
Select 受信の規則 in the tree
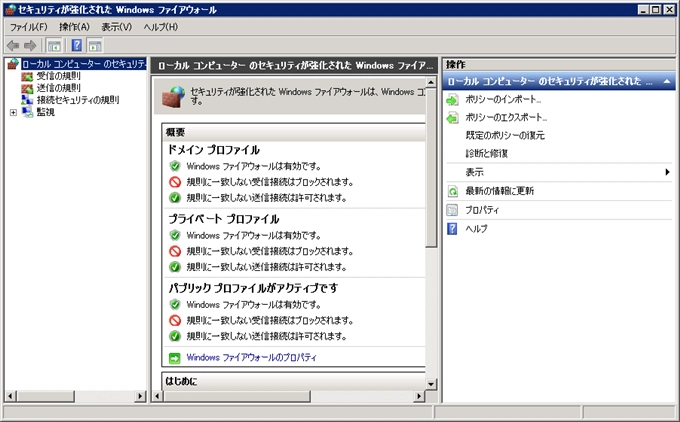tap(59, 77)
